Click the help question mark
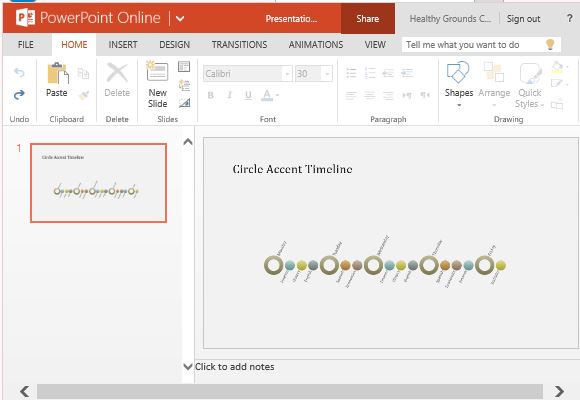The height and width of the screenshot is (400, 580). pos(570,18)
